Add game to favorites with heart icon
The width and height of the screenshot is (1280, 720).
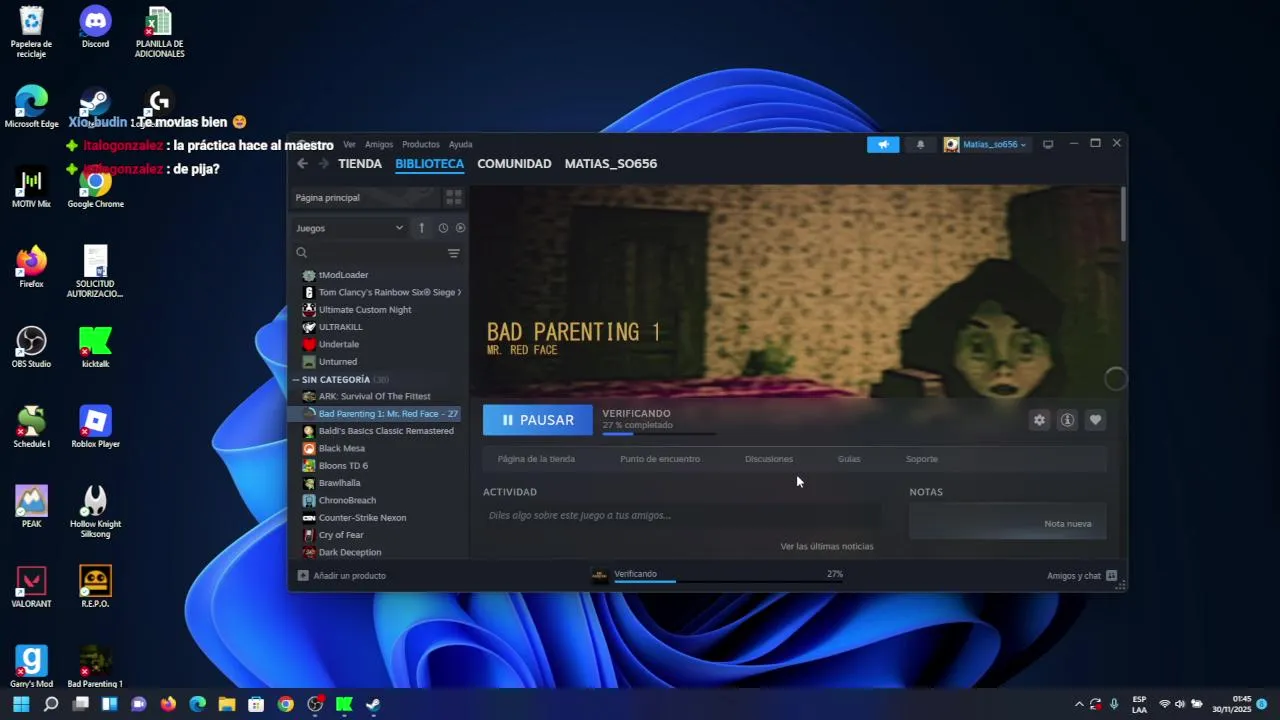1095,420
